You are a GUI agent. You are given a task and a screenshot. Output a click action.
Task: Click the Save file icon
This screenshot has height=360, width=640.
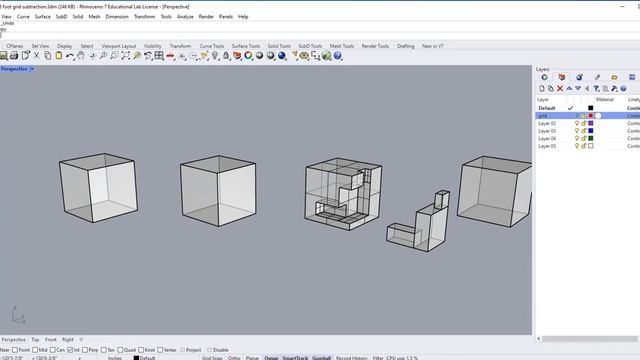pyautogui.click(x=3, y=56)
